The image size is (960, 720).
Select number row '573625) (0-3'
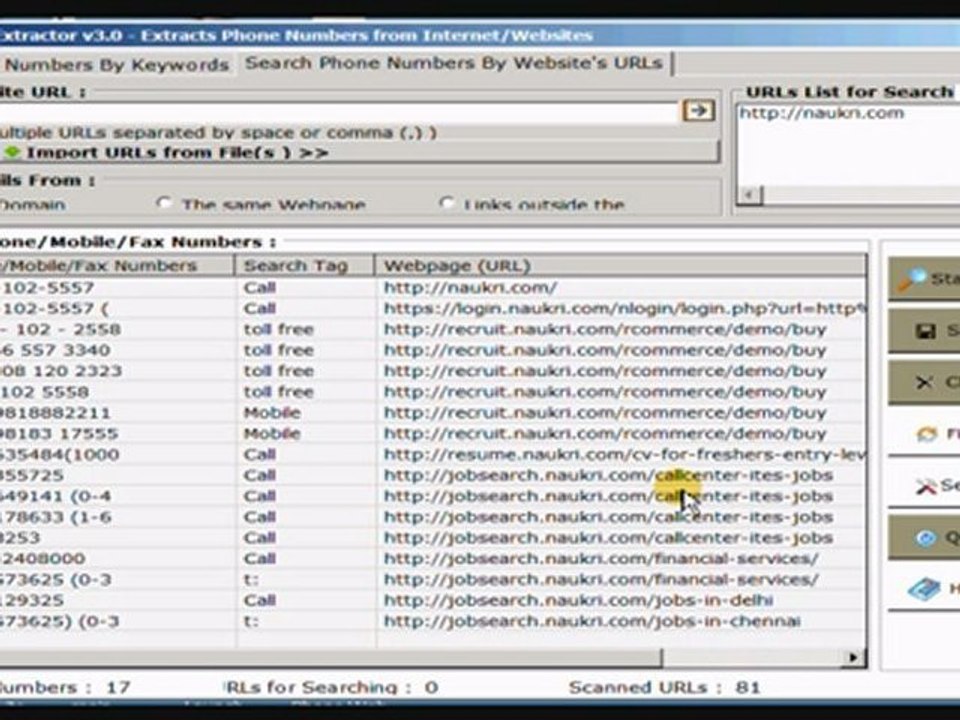pos(59,621)
